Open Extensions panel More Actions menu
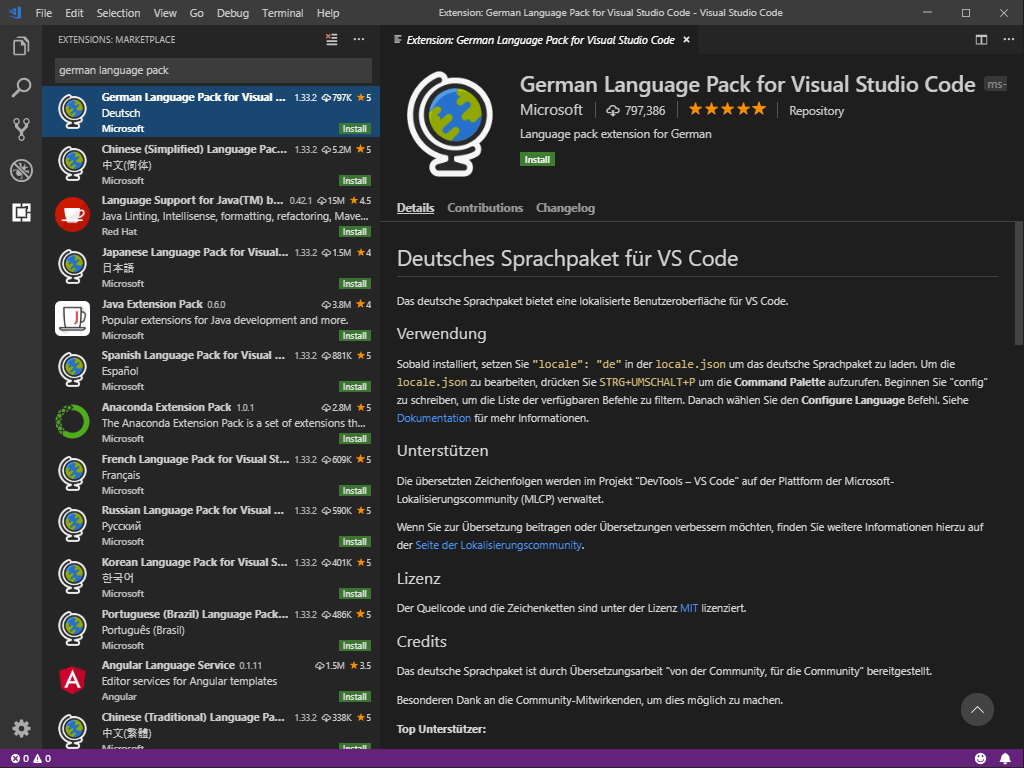The height and width of the screenshot is (768, 1024). (359, 40)
